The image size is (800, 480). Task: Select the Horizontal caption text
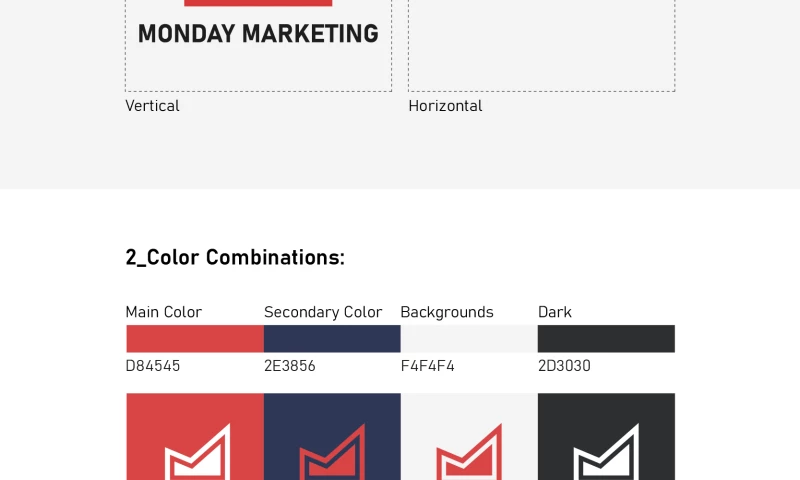[445, 106]
